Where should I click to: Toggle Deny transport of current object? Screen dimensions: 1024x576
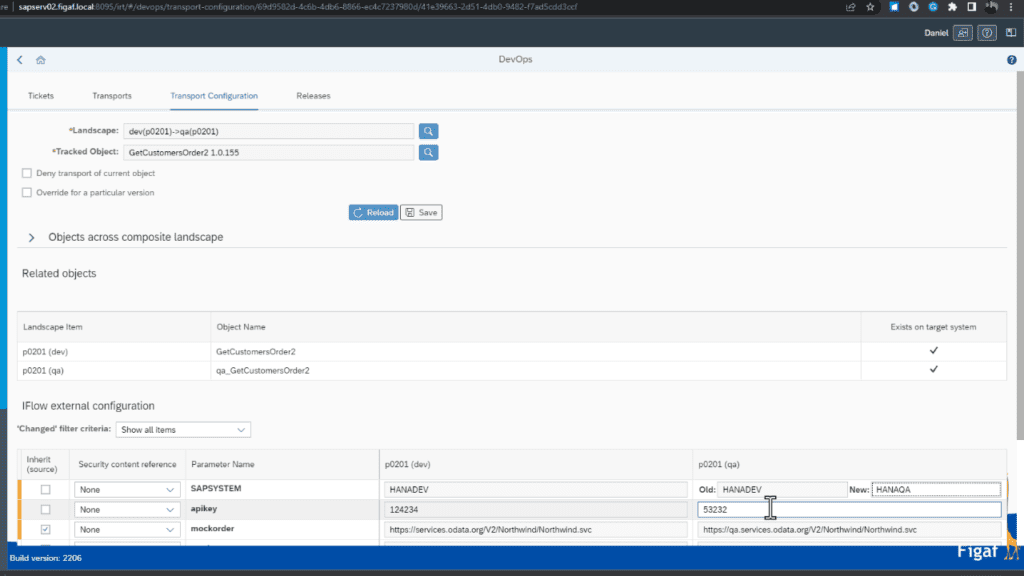click(x=27, y=173)
